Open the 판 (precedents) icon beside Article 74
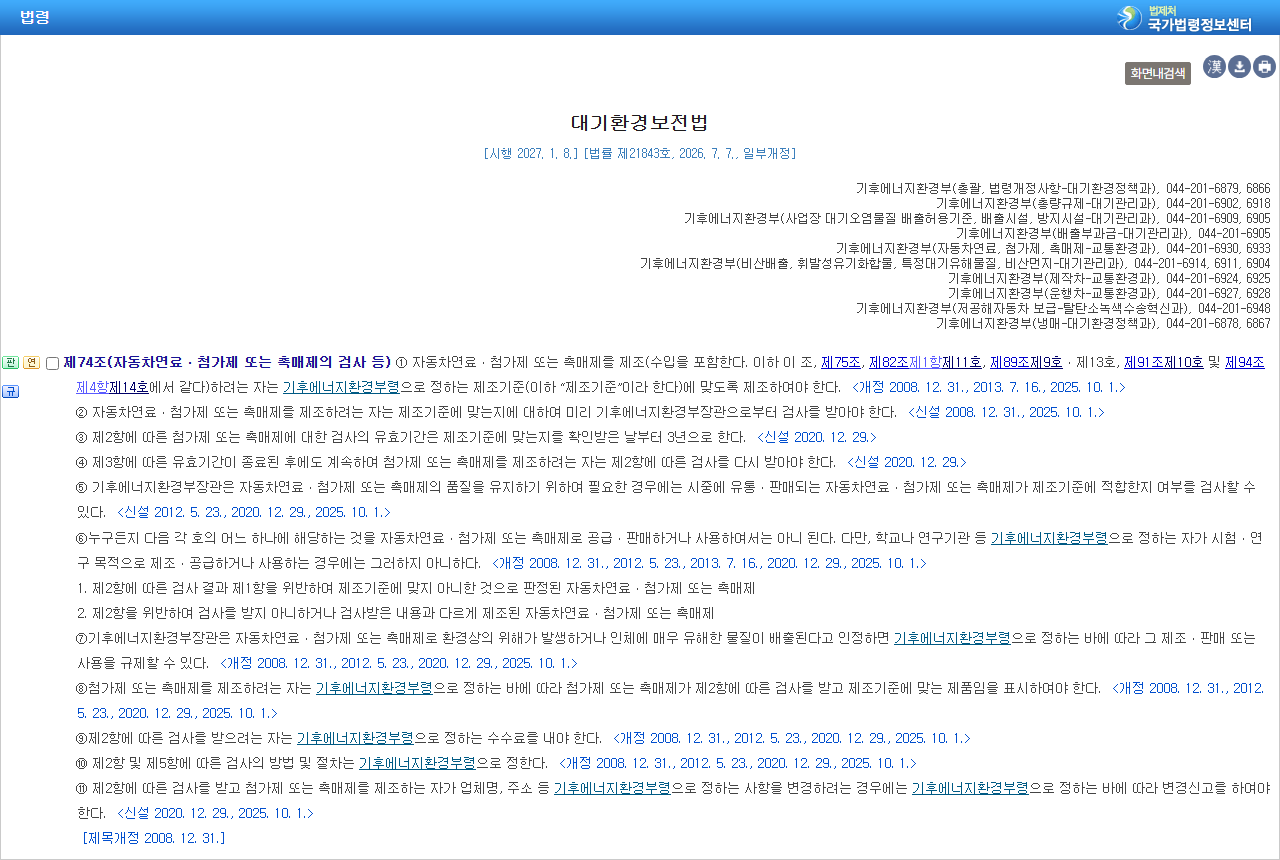Image resolution: width=1280 pixels, height=860 pixels. 11,362
